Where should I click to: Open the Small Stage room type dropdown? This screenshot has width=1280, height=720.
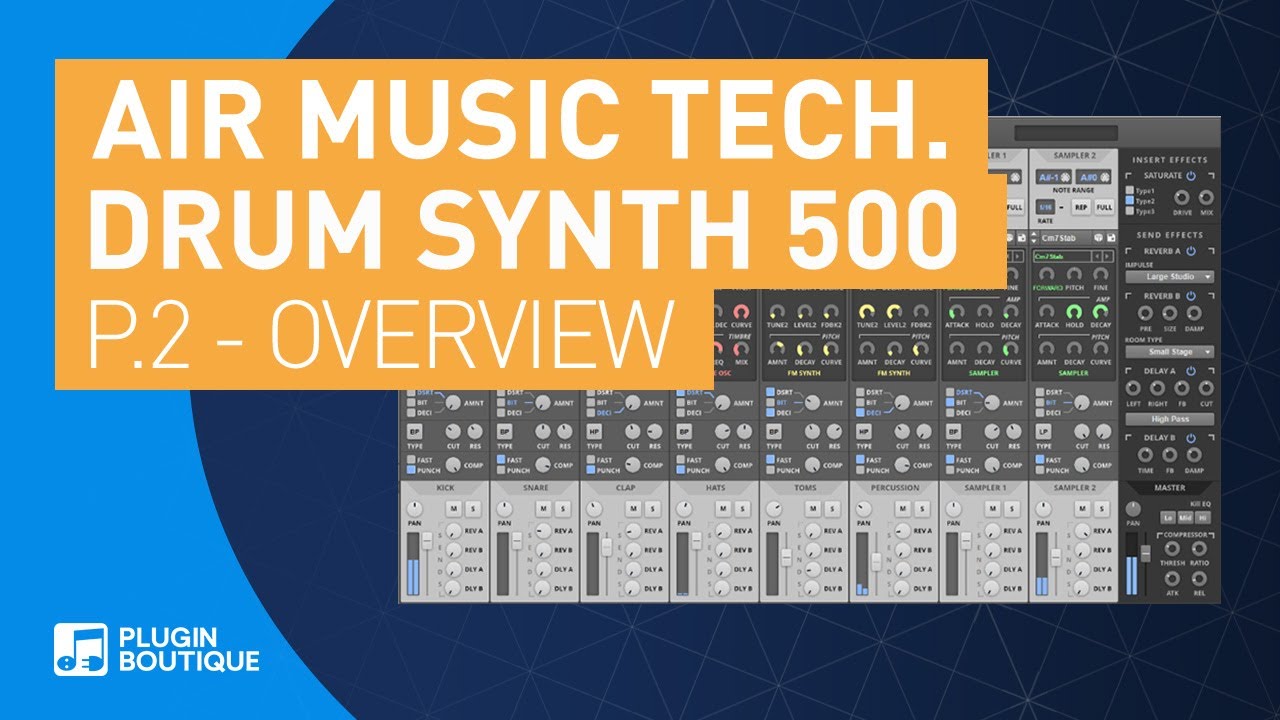pos(1170,352)
